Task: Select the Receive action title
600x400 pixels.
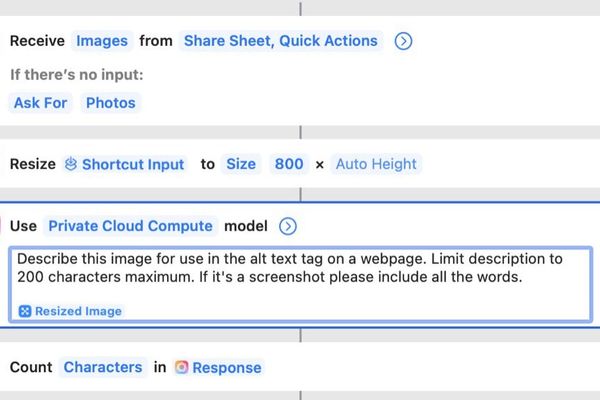Action: pyautogui.click(x=37, y=41)
